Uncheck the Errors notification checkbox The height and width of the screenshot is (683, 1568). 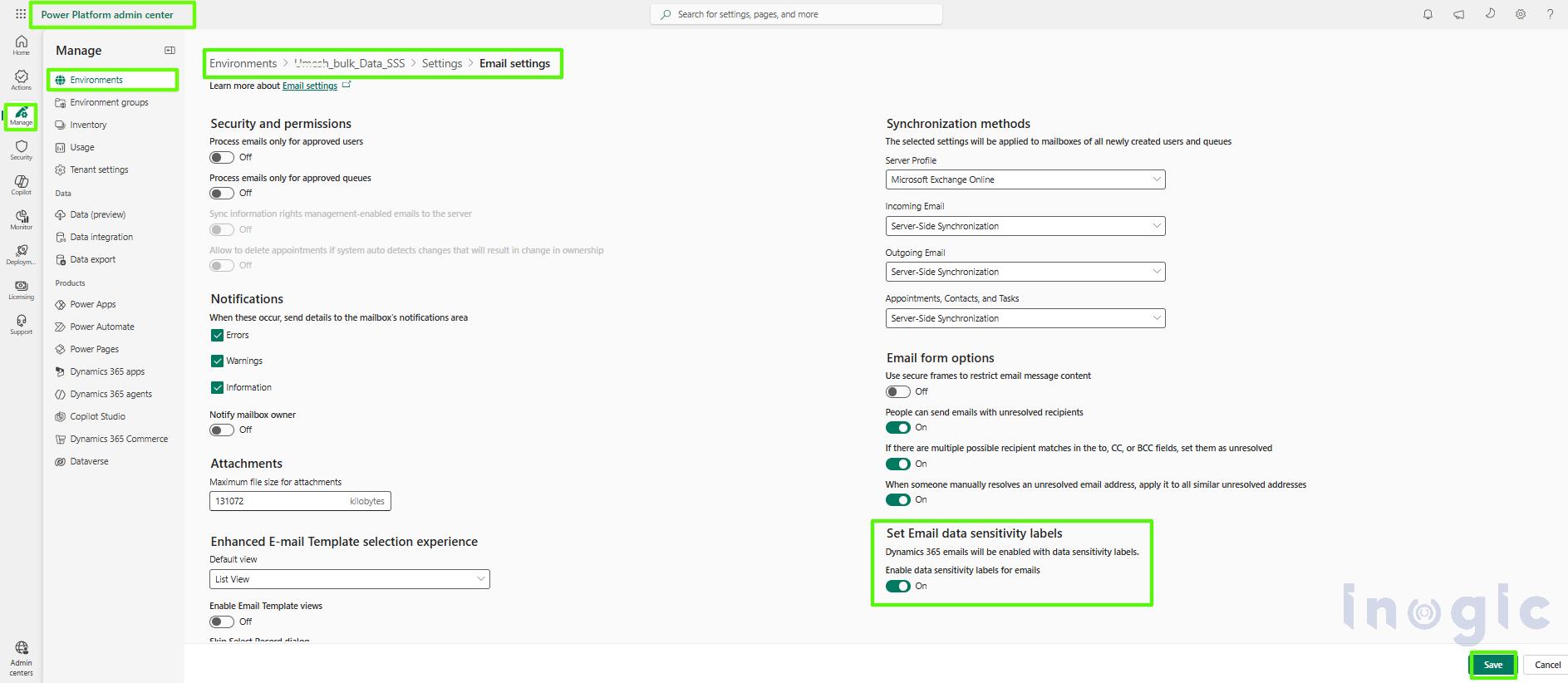[217, 335]
